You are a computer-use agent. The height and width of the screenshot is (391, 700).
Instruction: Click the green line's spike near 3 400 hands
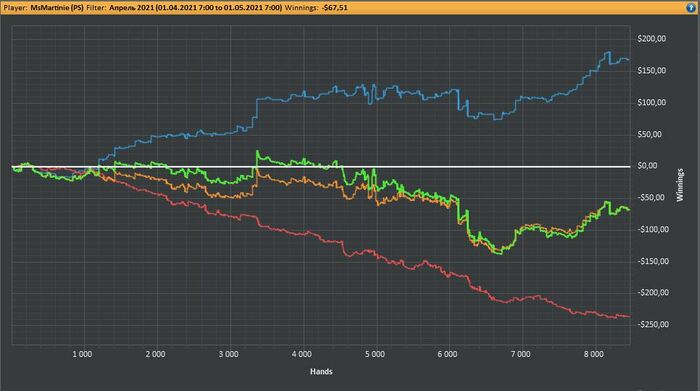(x=257, y=153)
